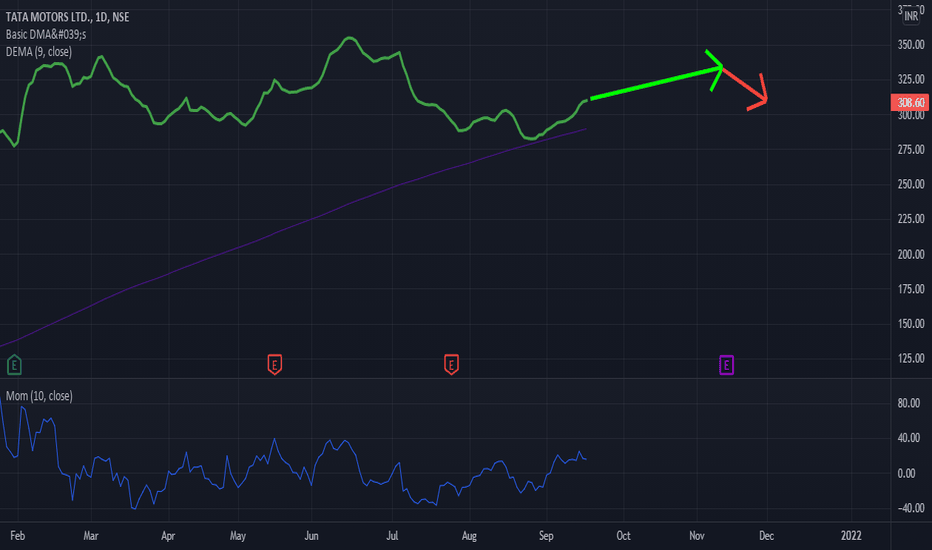Click the 80.00 momentum axis label

pos(909,403)
